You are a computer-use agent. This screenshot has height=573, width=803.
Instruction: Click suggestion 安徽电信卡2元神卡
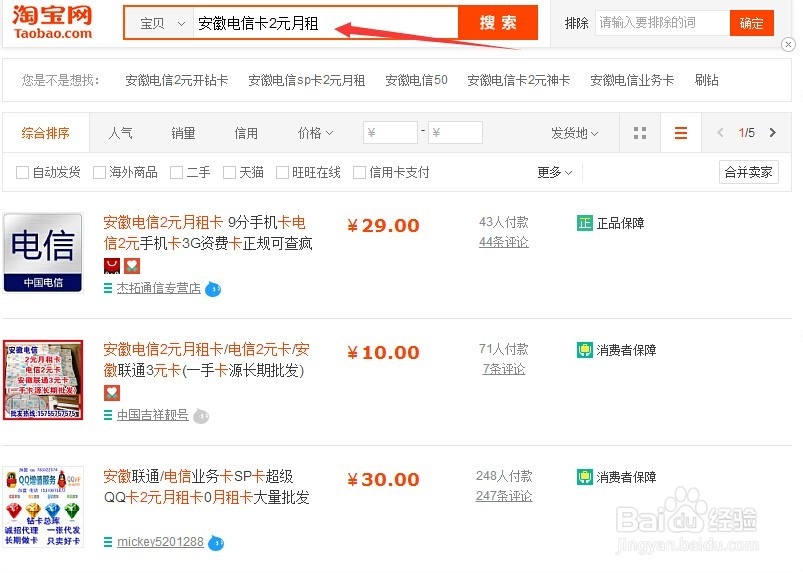(x=518, y=80)
